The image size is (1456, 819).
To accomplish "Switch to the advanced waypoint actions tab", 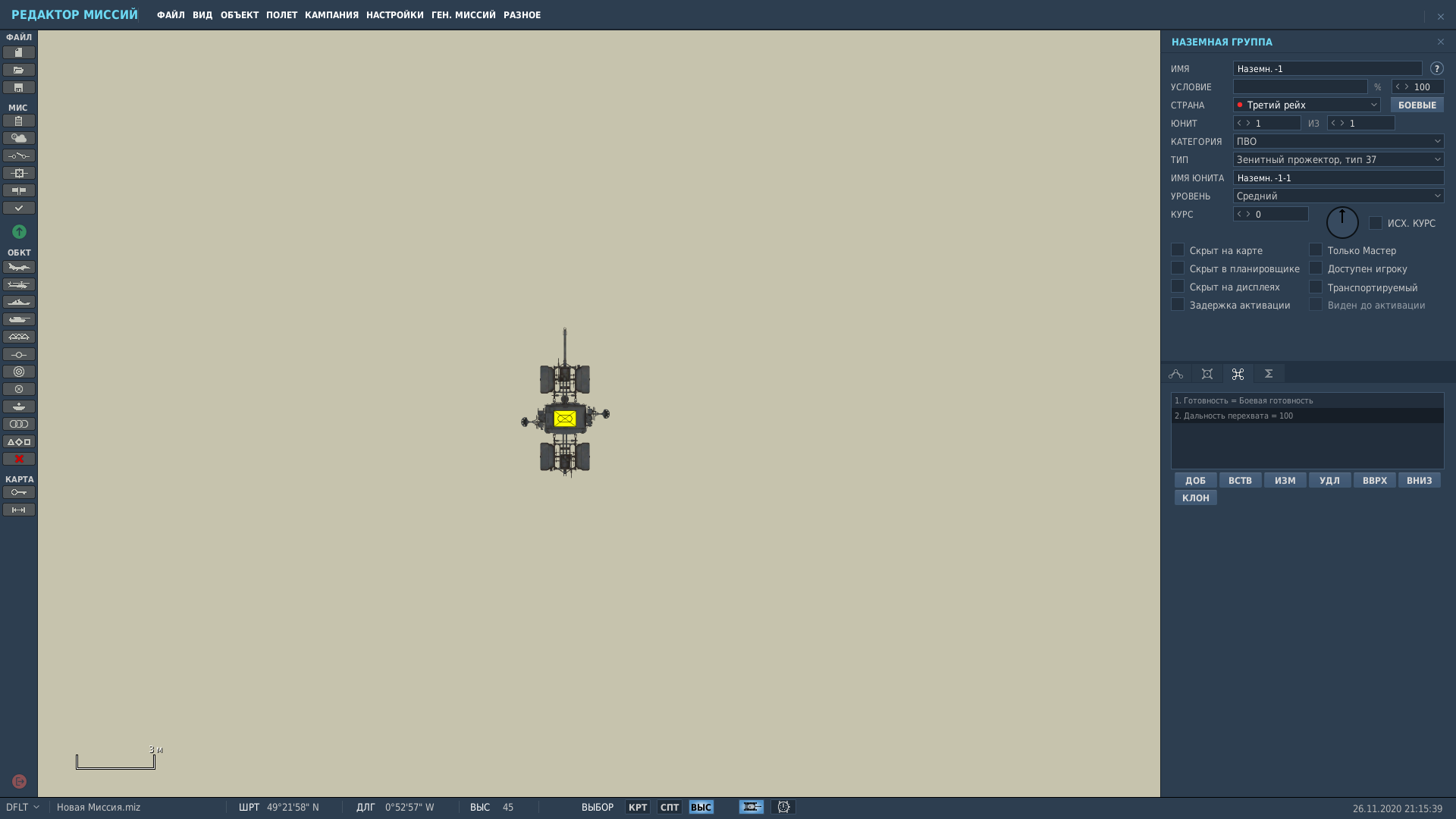I will 1238,374.
